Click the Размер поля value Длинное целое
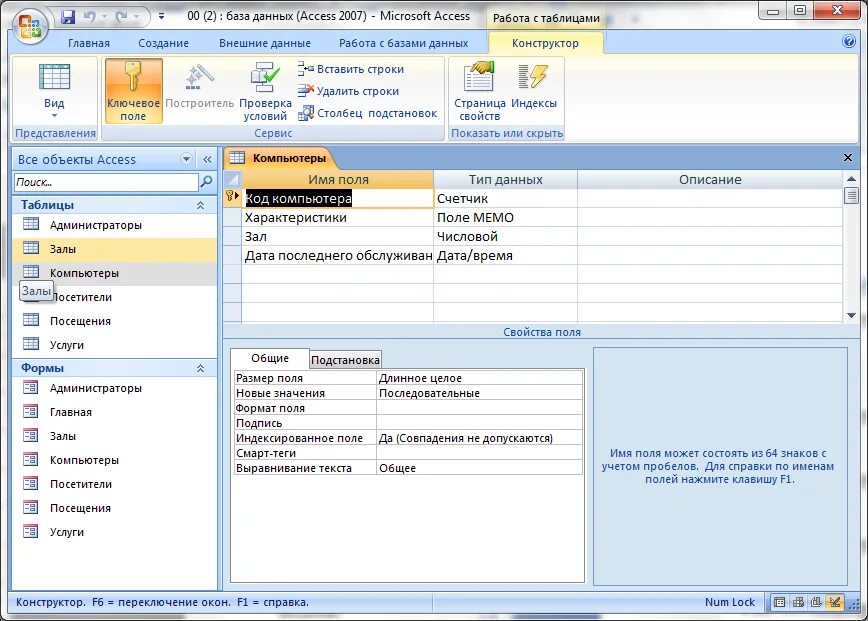The height and width of the screenshot is (621, 868). tap(479, 378)
